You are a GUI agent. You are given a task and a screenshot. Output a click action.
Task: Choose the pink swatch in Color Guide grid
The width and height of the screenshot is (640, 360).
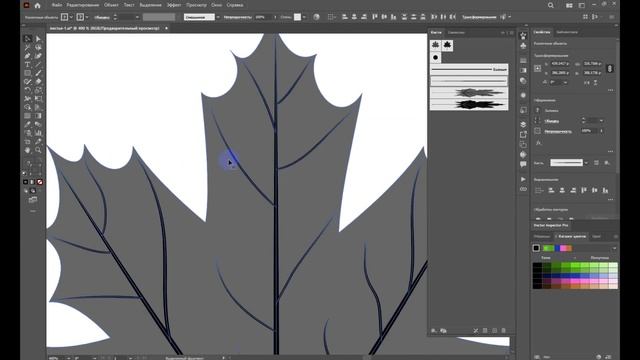tap(576, 281)
